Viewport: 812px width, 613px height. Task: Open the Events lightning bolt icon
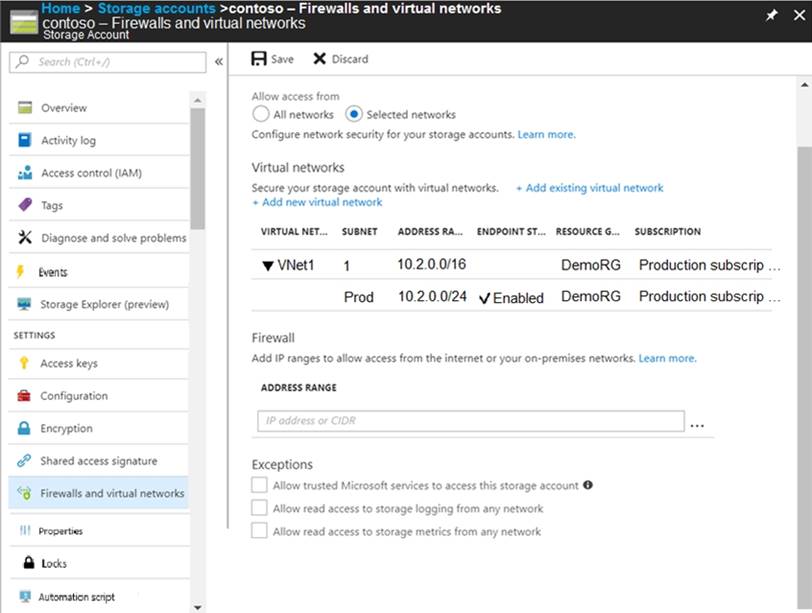point(20,272)
